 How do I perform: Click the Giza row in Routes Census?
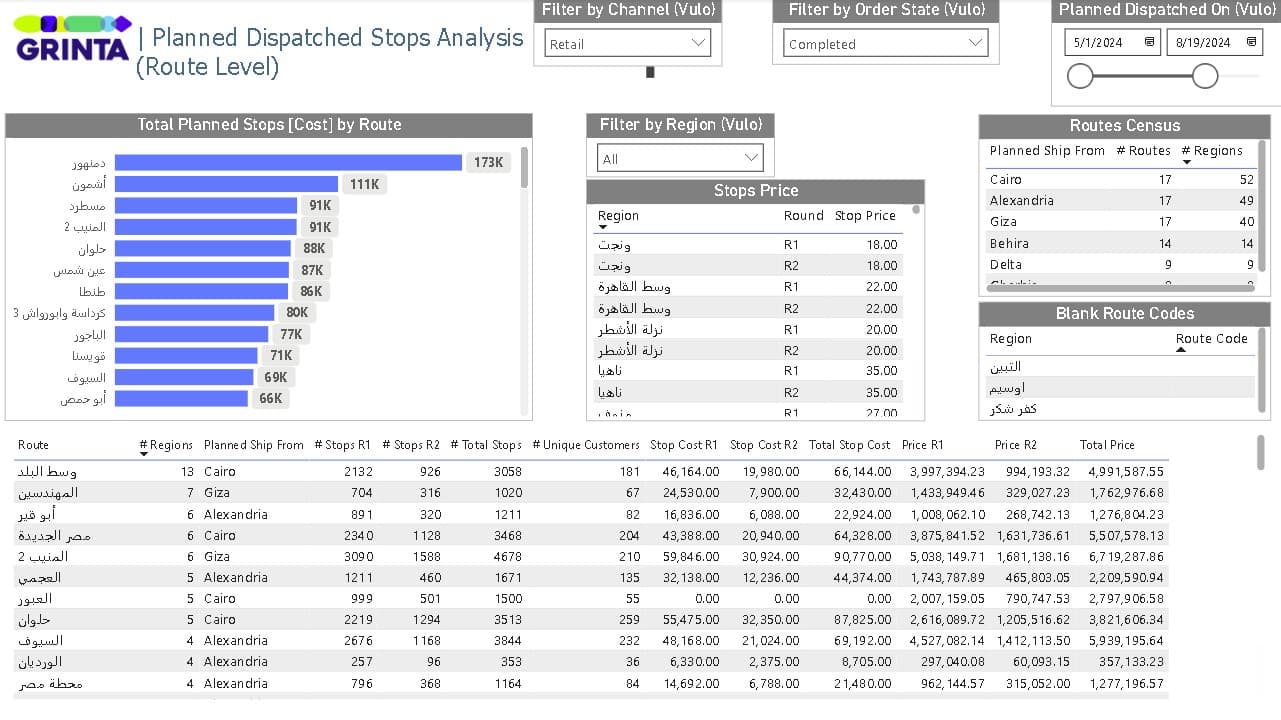[x=1120, y=222]
